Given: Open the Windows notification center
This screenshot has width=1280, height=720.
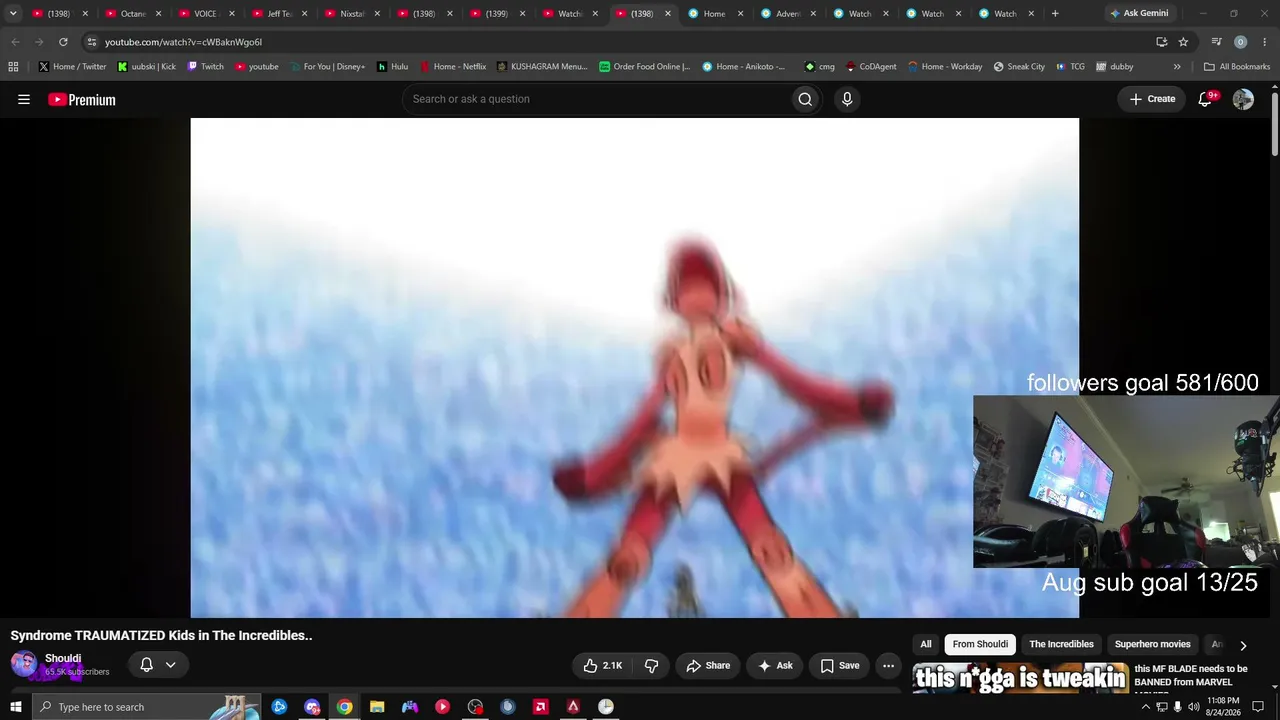Looking at the screenshot, I should (x=1258, y=707).
